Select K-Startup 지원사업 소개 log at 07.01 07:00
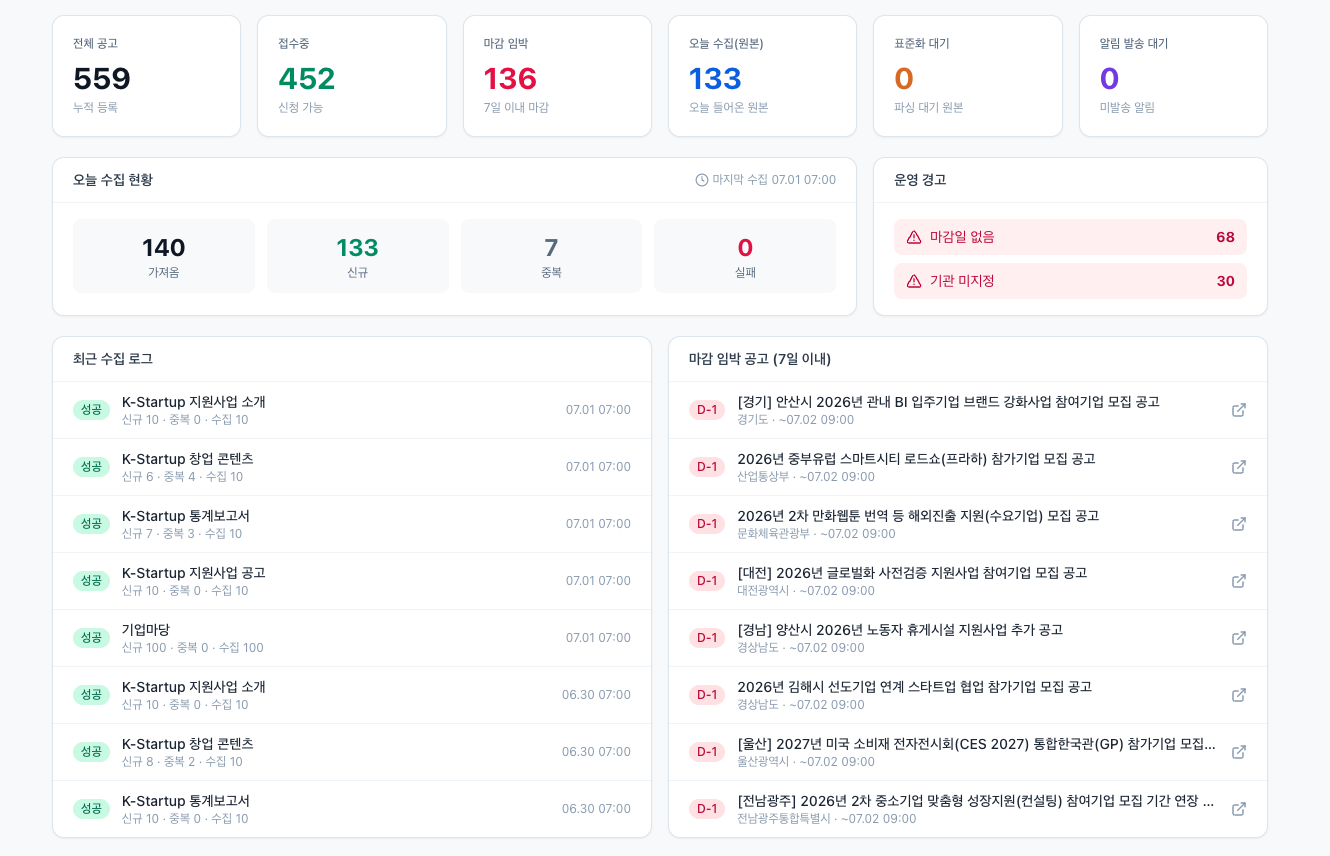The height and width of the screenshot is (856, 1330). pos(352,410)
